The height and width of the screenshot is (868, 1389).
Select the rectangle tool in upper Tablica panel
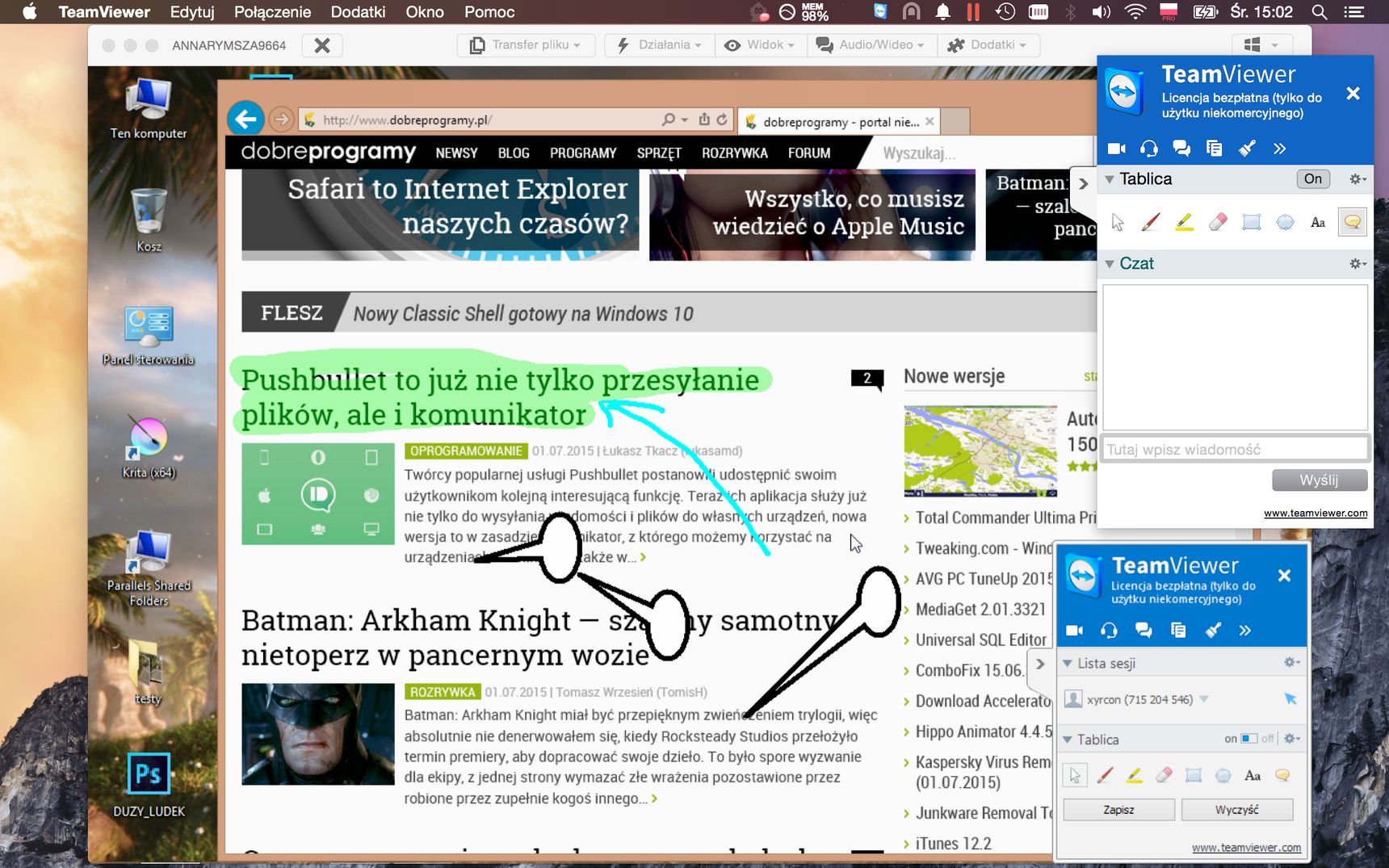(x=1252, y=222)
